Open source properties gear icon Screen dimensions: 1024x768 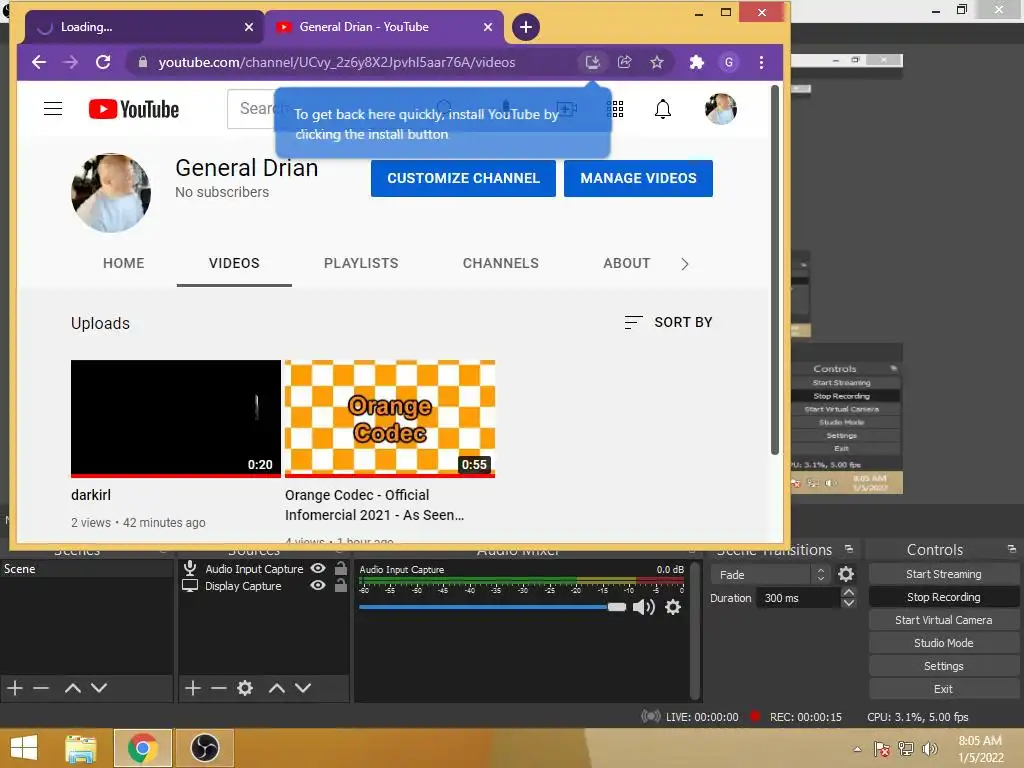(245, 688)
